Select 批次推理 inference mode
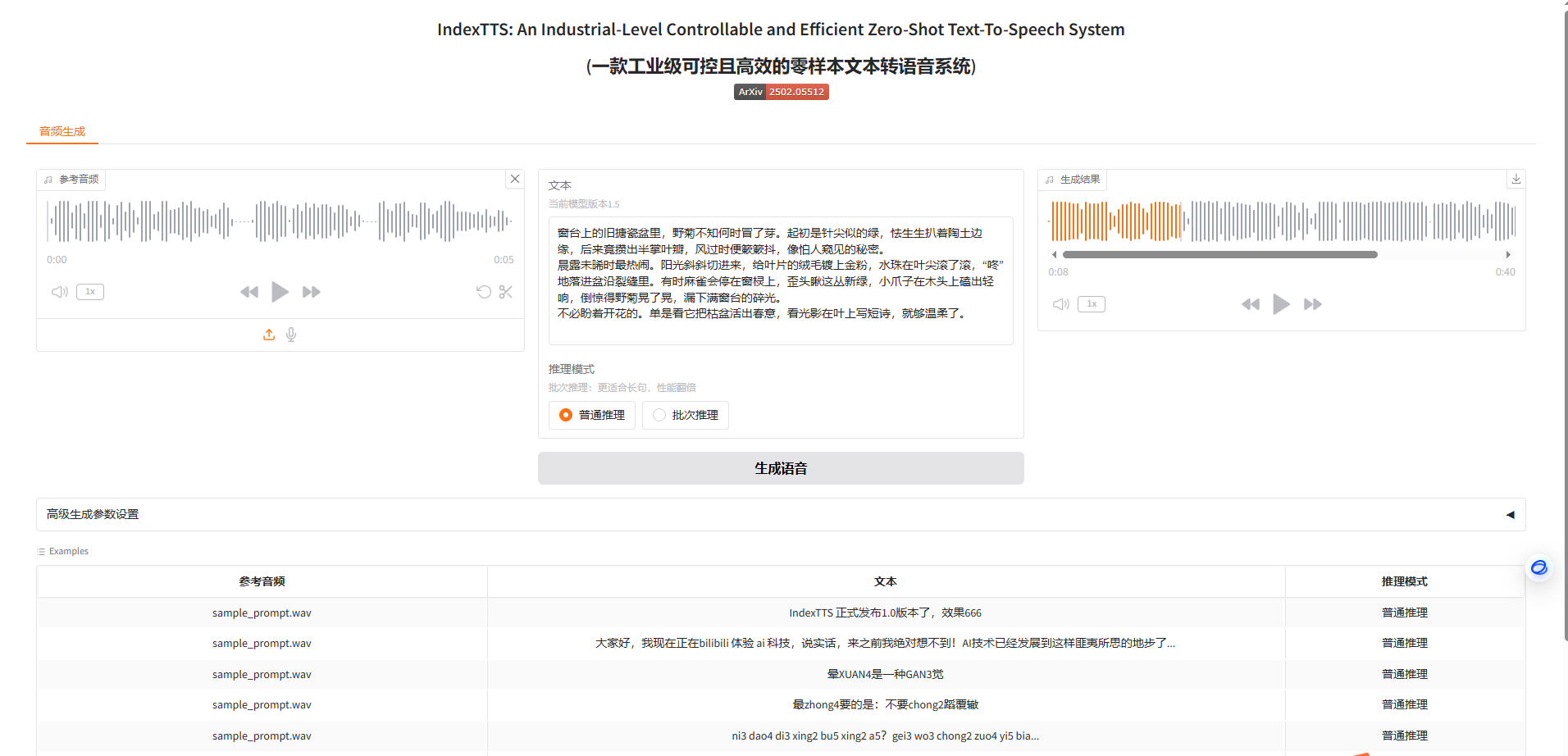1568x756 pixels. [686, 415]
